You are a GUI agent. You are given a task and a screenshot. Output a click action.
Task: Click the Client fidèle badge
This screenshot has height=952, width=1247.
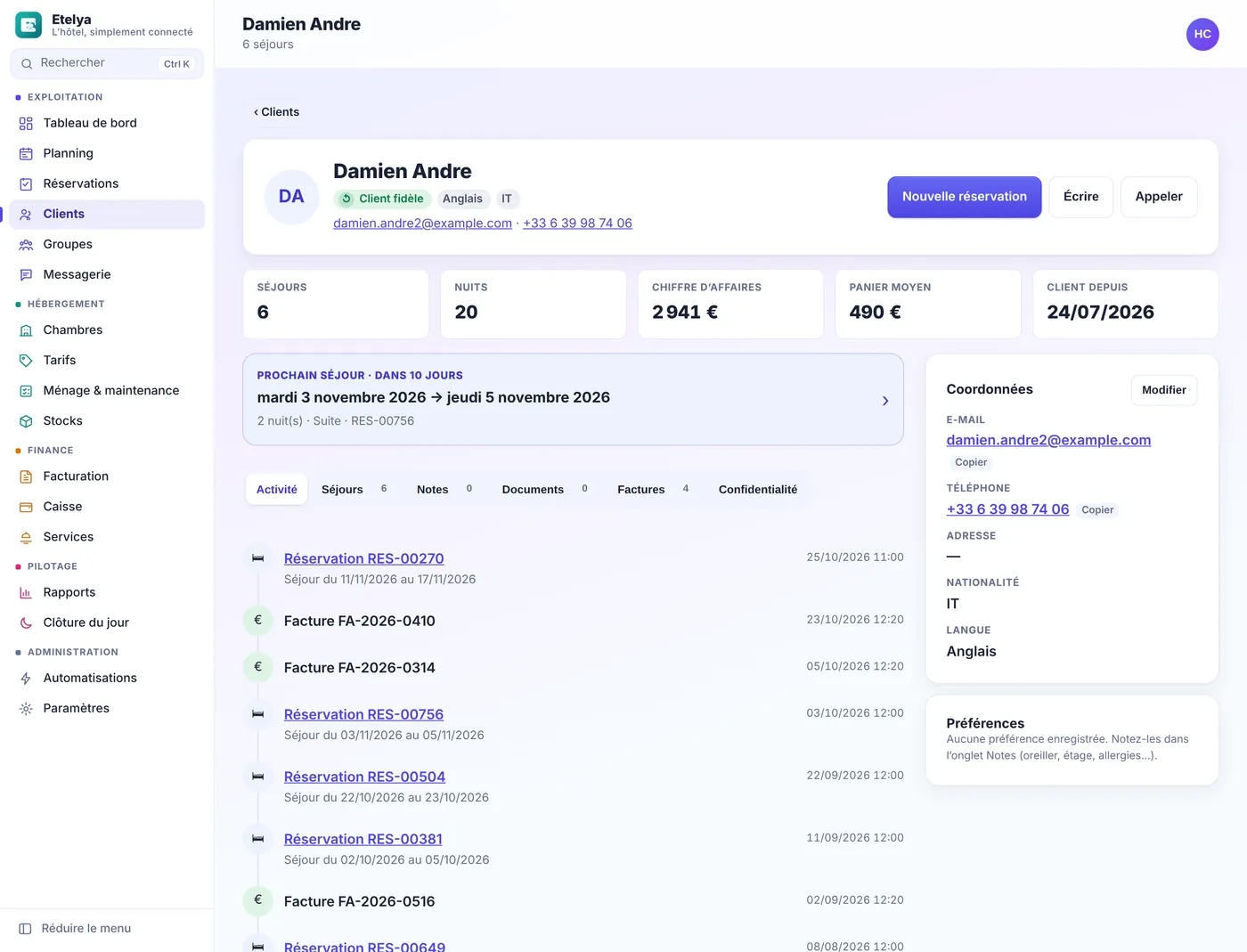[x=382, y=199]
